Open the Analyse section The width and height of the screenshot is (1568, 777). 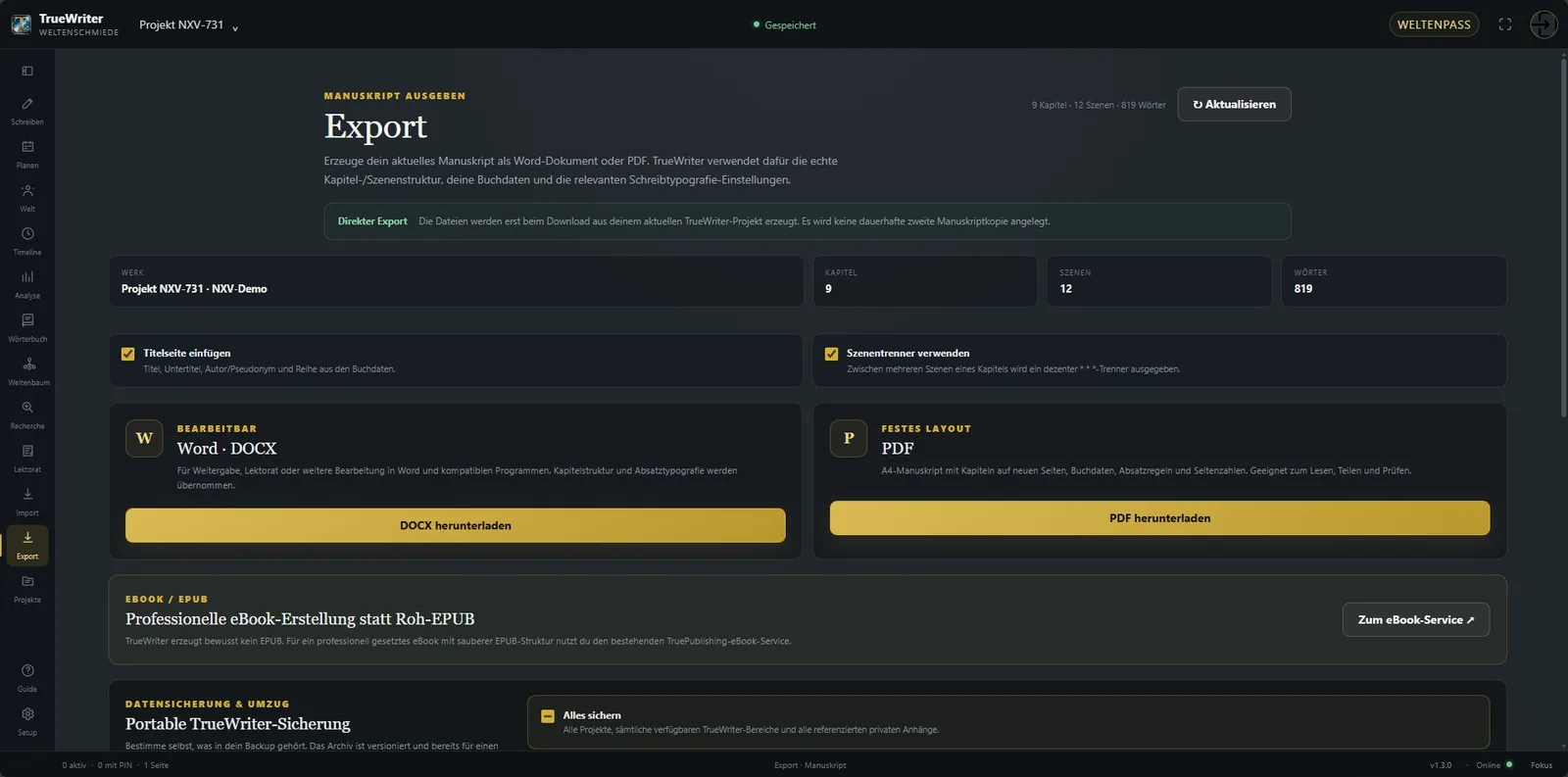(27, 284)
